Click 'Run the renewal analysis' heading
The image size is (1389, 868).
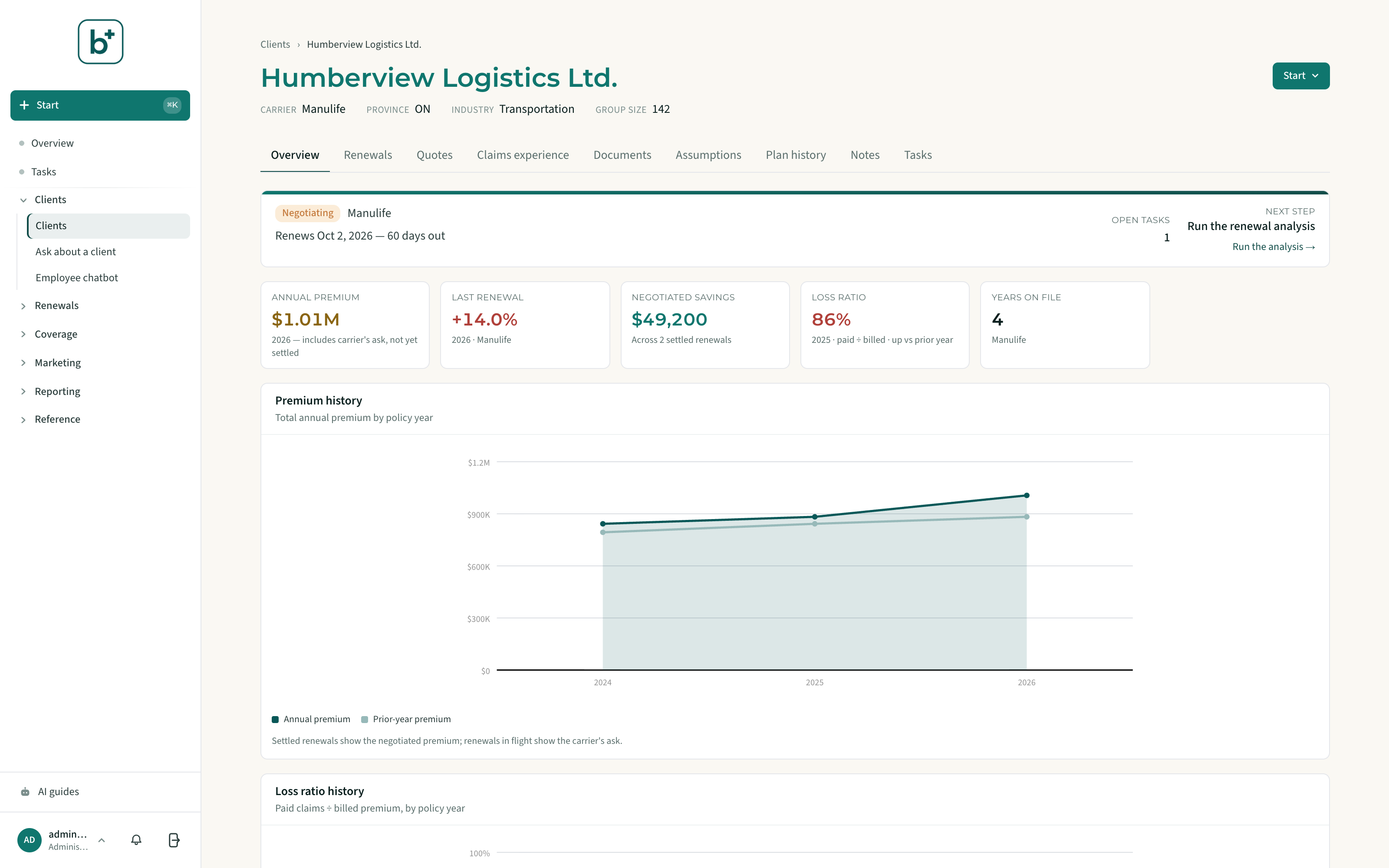pyautogui.click(x=1251, y=226)
